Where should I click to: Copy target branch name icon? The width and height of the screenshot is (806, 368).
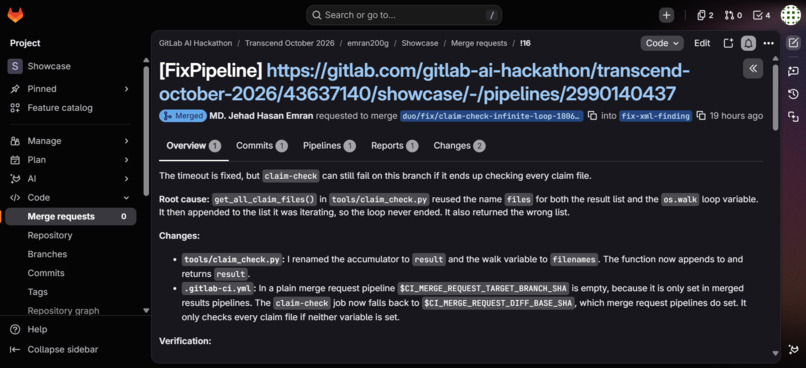coord(701,116)
